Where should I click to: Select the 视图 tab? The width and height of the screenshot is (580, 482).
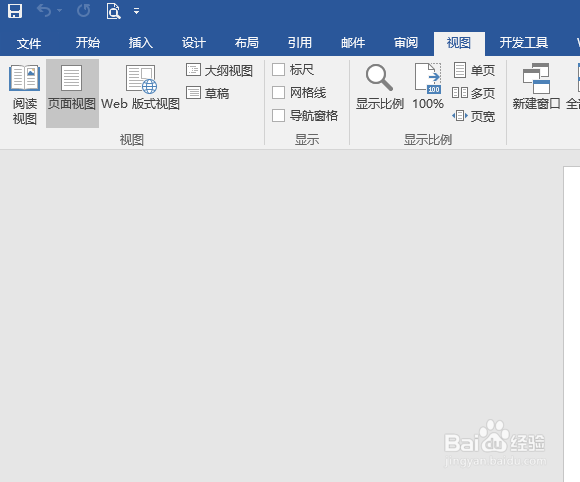point(459,43)
